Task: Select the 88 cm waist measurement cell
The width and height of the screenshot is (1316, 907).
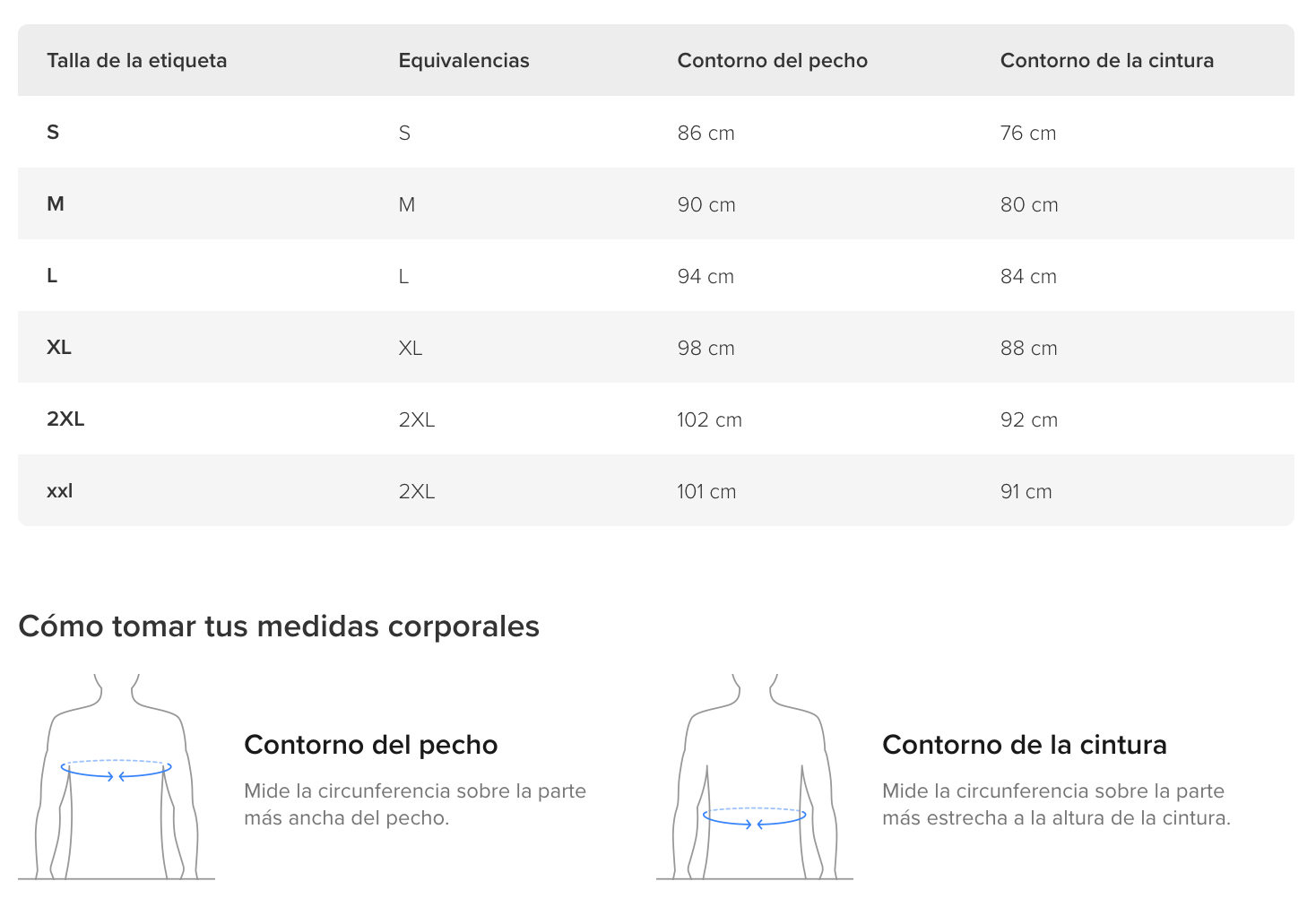Action: click(x=1029, y=348)
